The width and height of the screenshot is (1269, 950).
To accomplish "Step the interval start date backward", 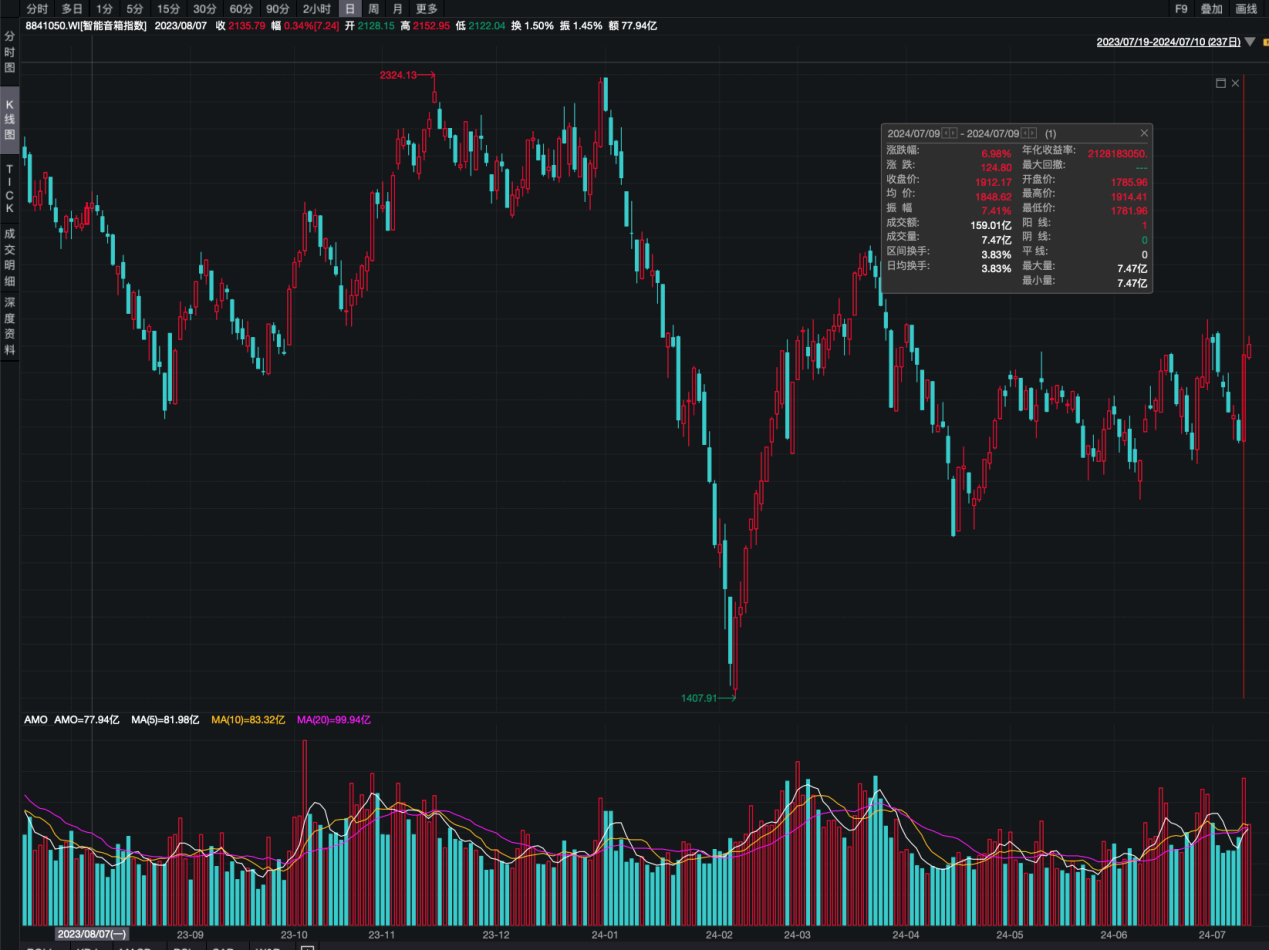I will coord(946,133).
